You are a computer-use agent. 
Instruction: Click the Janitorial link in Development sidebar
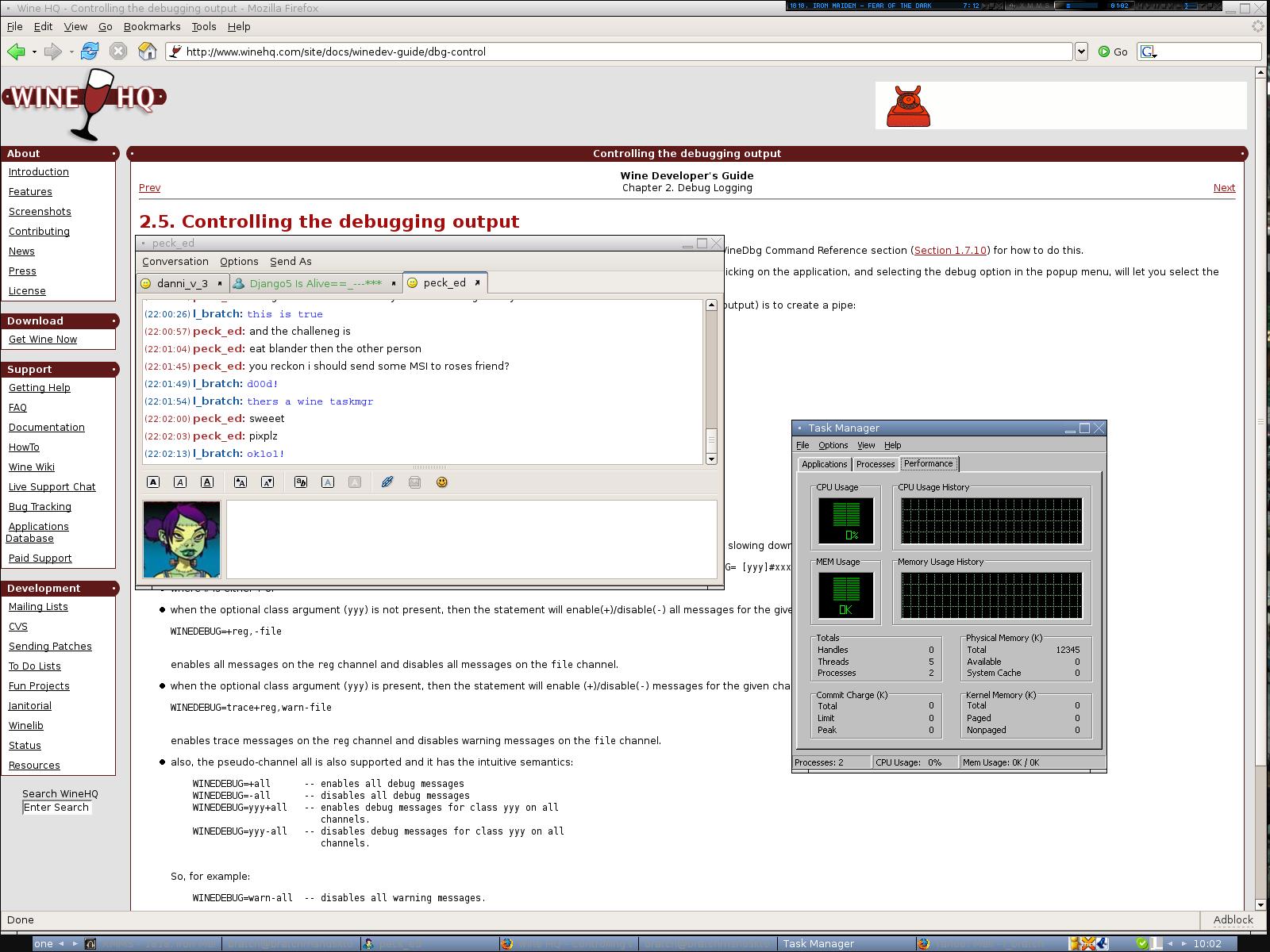[30, 705]
